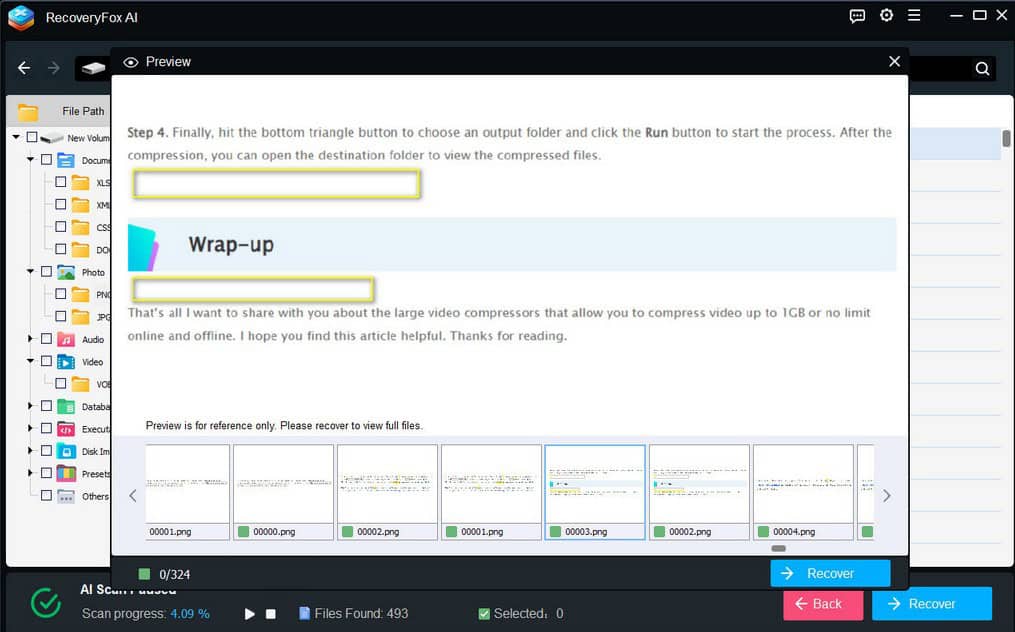Image resolution: width=1015 pixels, height=632 pixels.
Task: Resume scan with the play button
Action: 250,613
